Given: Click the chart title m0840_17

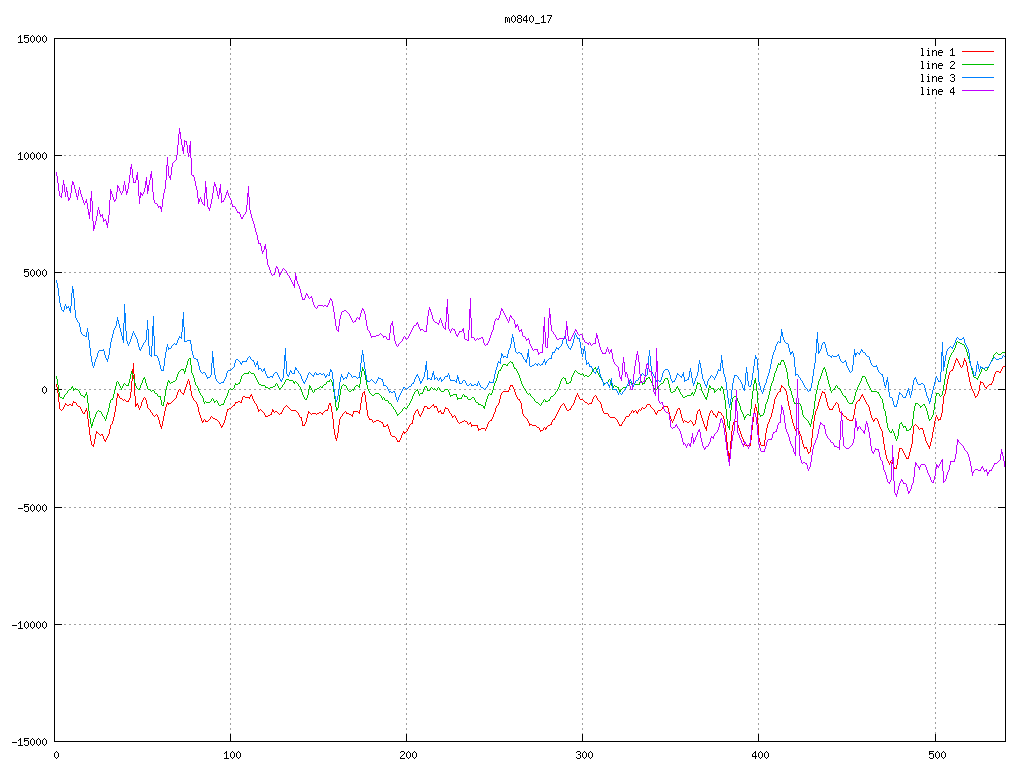Looking at the screenshot, I should point(528,19).
